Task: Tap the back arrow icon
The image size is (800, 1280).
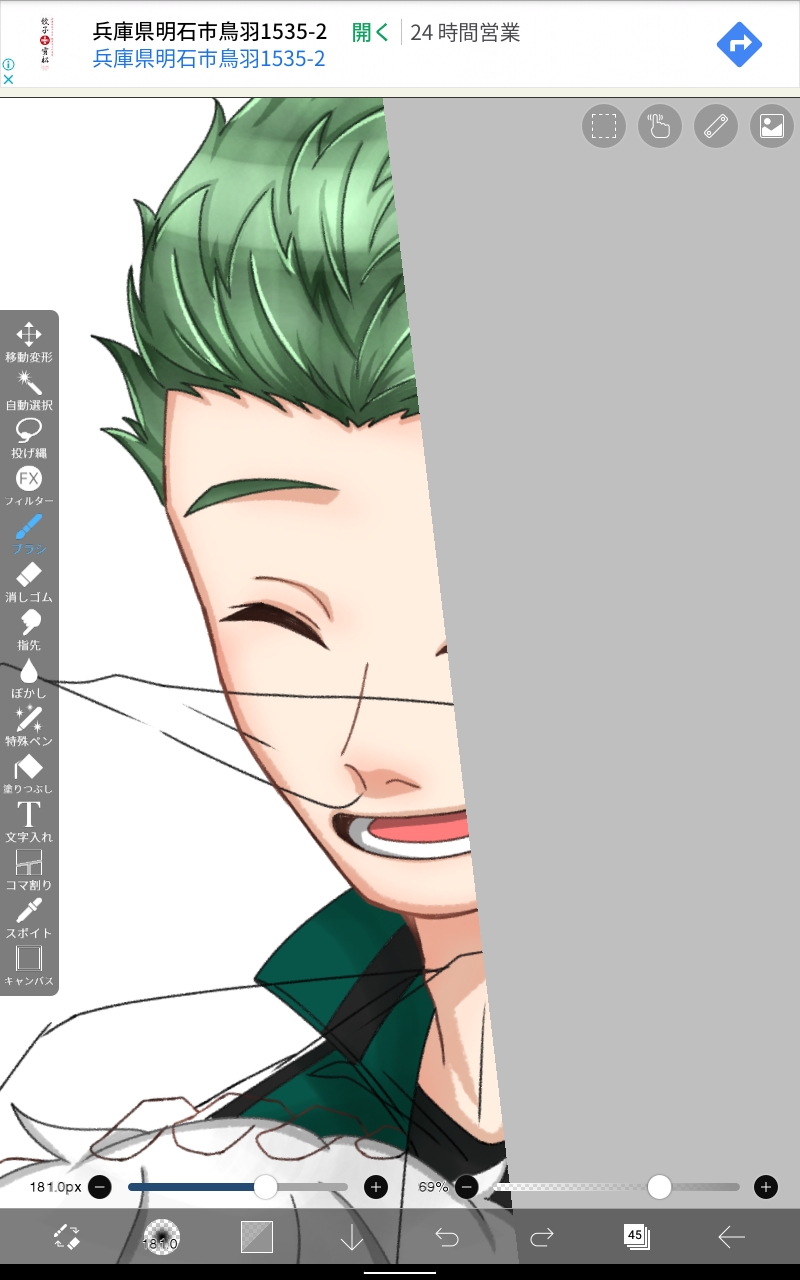Action: pos(732,1238)
